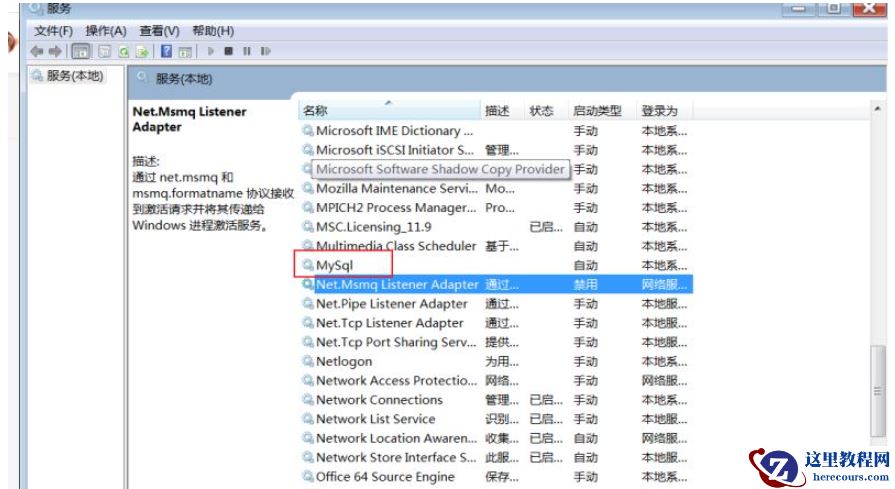This screenshot has height=489, width=895.
Task: Open the 帮助(H) menu
Action: pyautogui.click(x=213, y=31)
